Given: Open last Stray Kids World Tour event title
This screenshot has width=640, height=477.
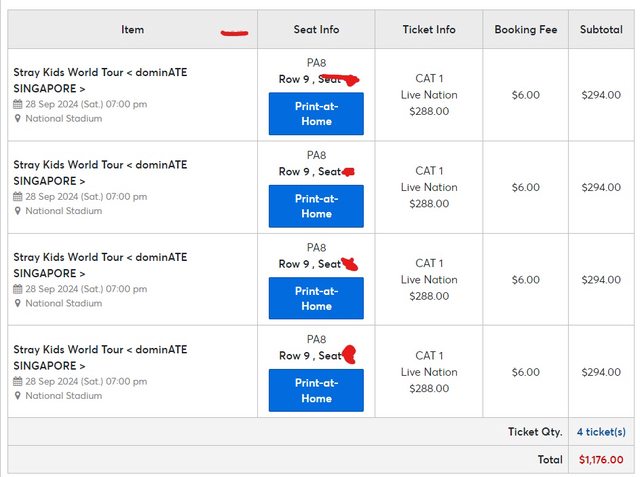Looking at the screenshot, I should click(100, 358).
